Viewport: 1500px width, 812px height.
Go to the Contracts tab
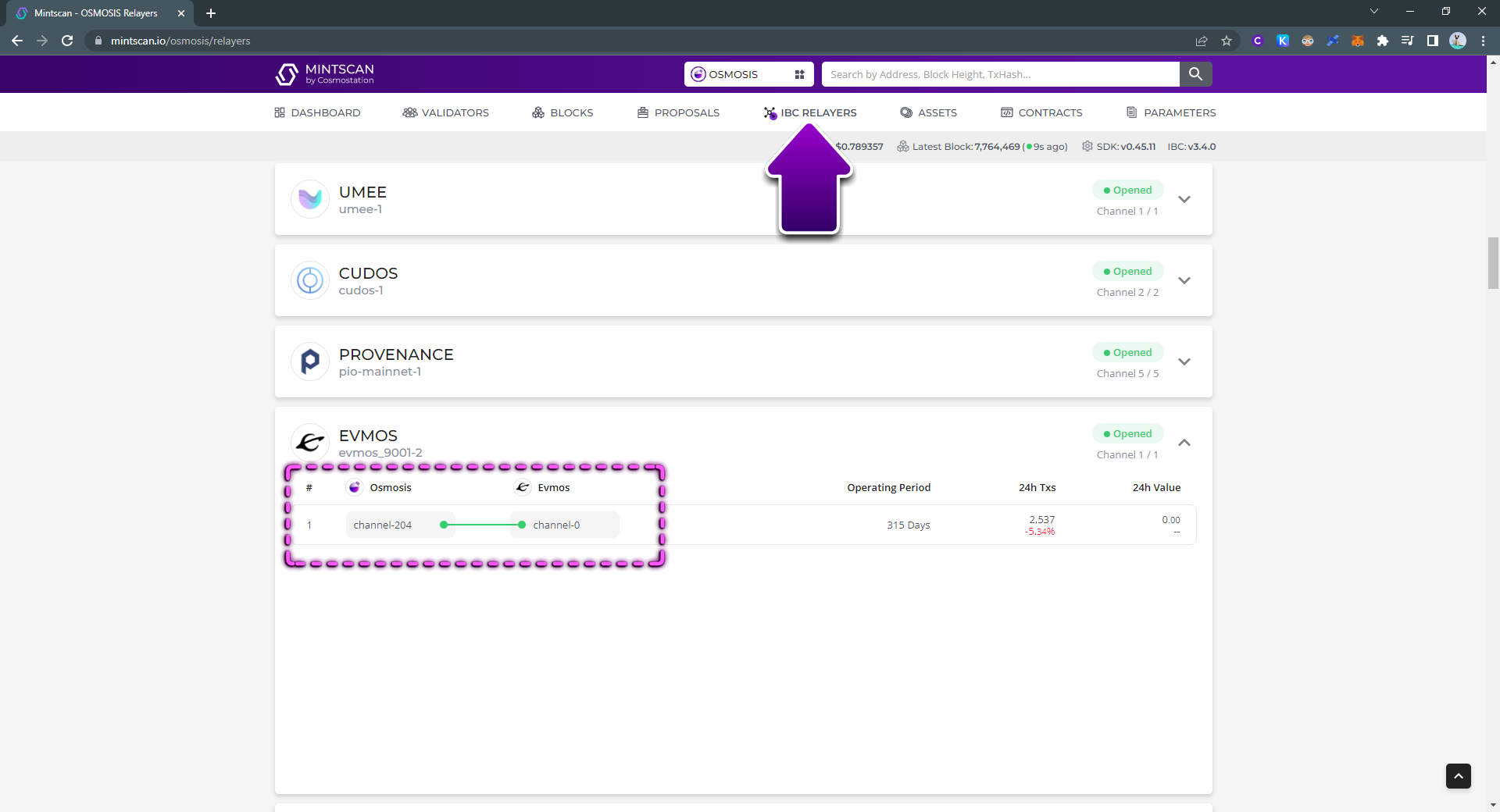(1041, 112)
